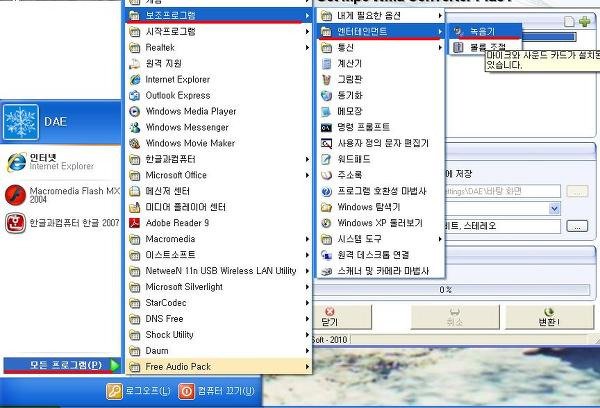
Task: Click the Windows Media Player icon
Action: (x=135, y=111)
